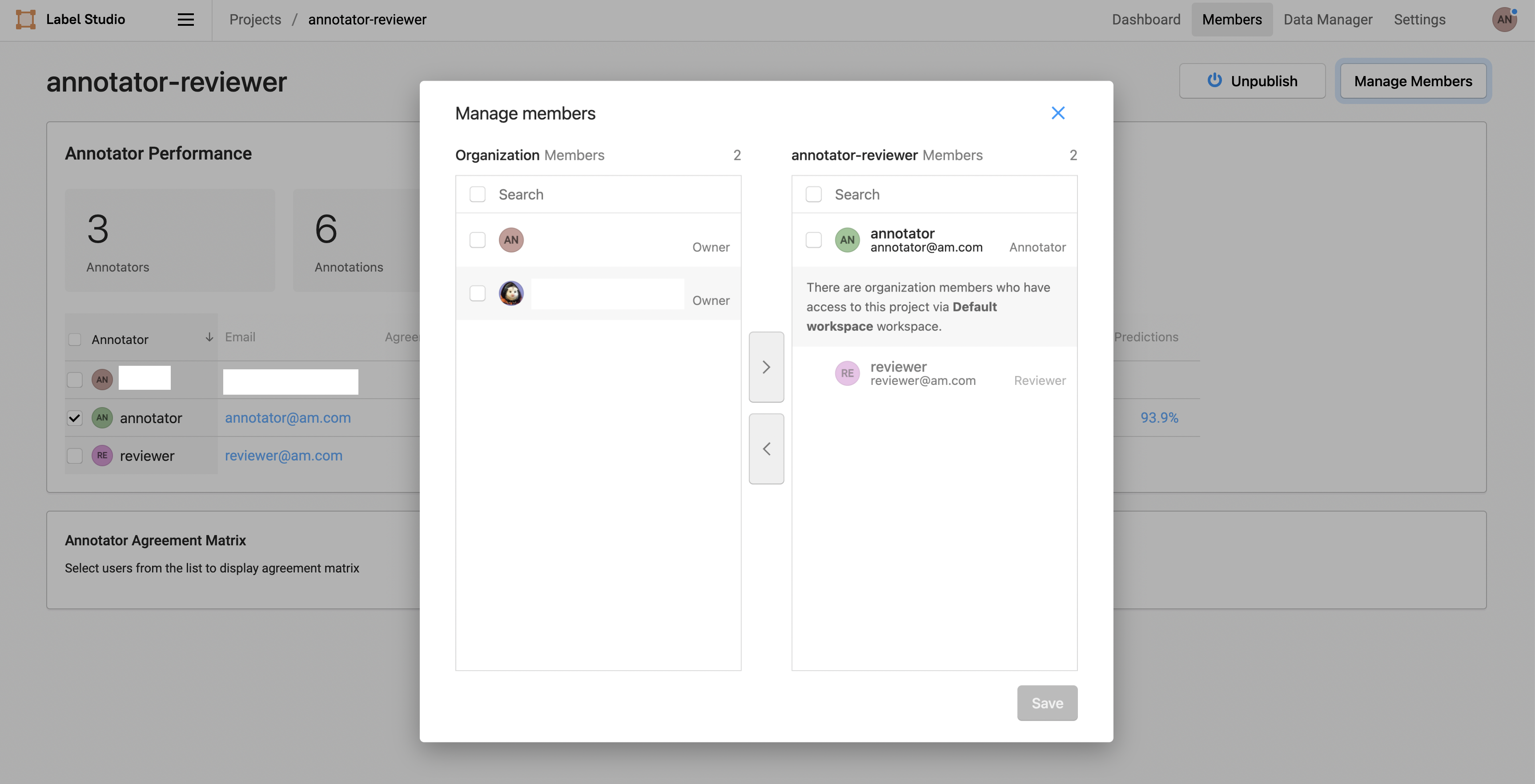Screen dimensions: 1535x784
Task: Click the right arrow to add members
Action: 766,367
